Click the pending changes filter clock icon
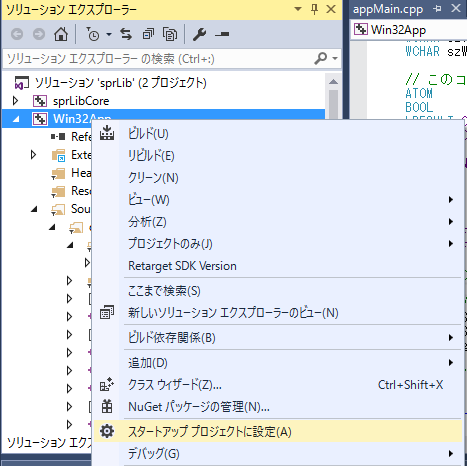Screen dimensions: 467x466 [x=93, y=34]
